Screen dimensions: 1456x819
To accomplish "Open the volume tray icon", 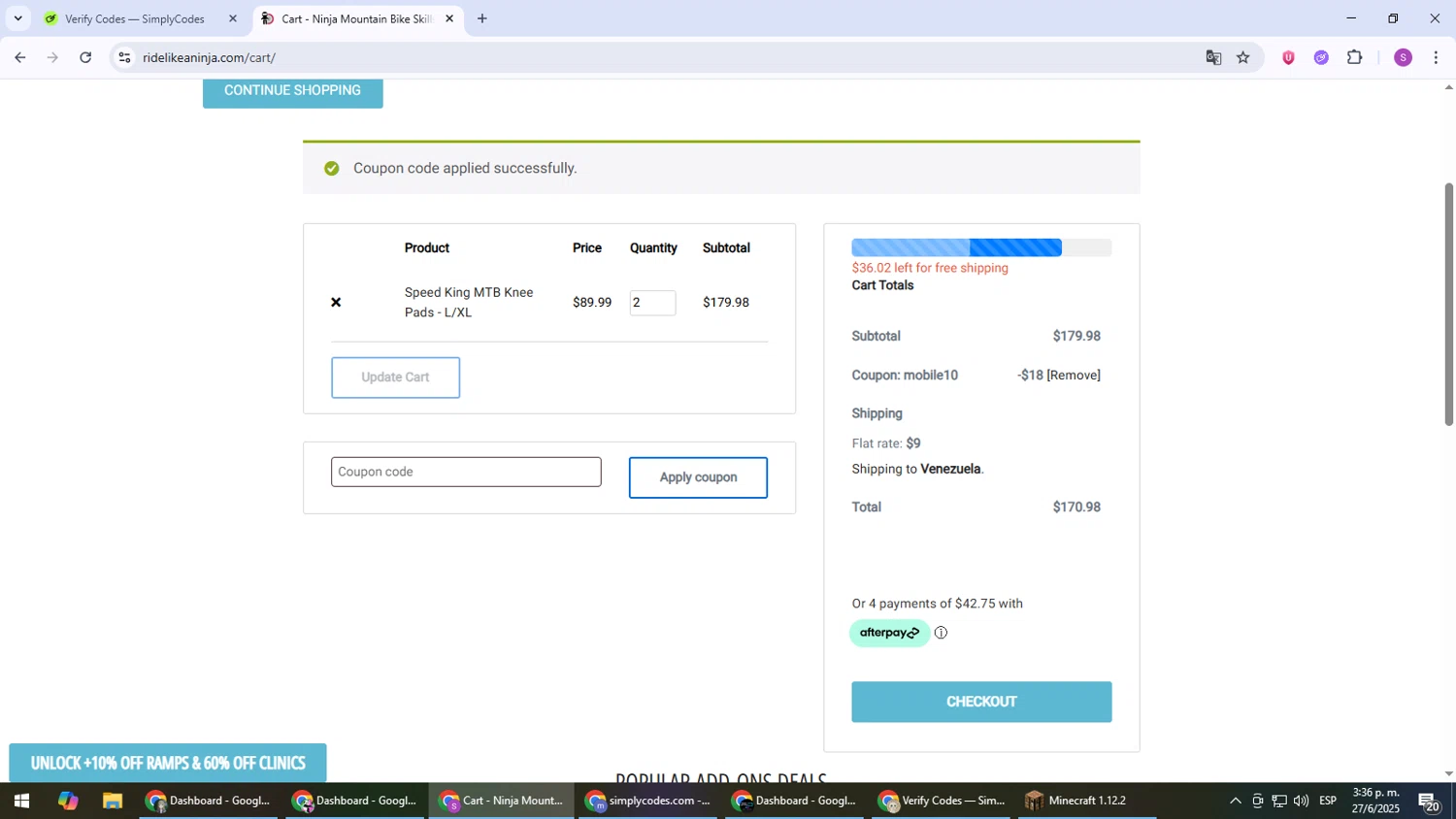I will (x=1302, y=802).
